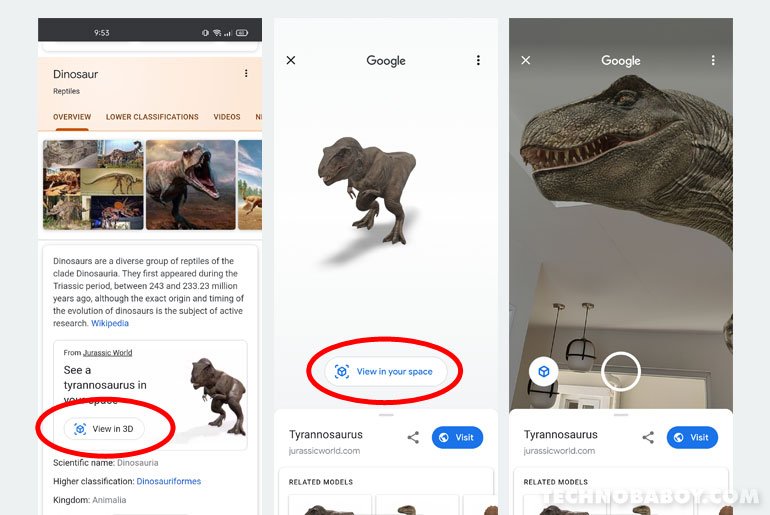Tap View in your space button

click(x=385, y=371)
